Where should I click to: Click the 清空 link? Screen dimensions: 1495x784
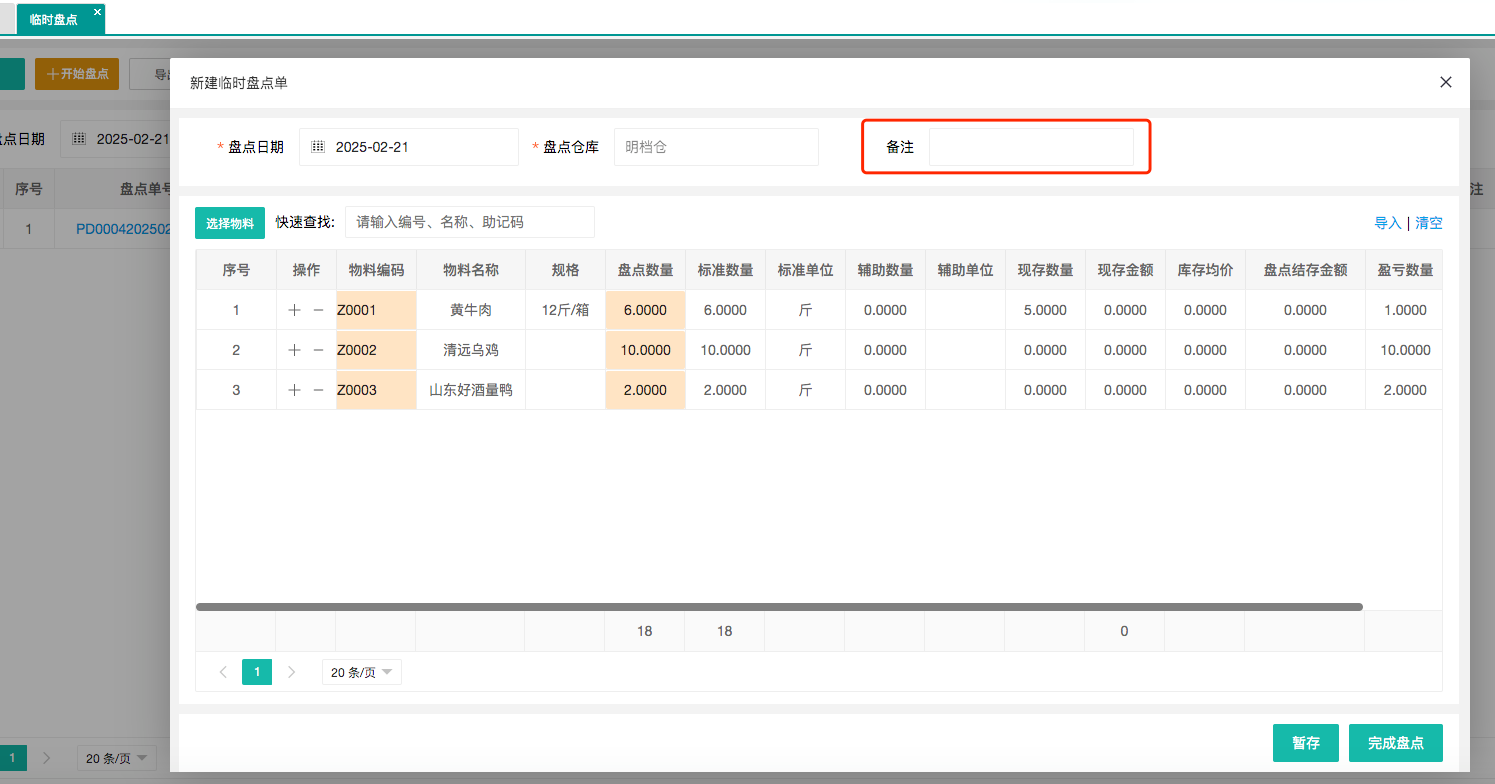pyautogui.click(x=1429, y=223)
